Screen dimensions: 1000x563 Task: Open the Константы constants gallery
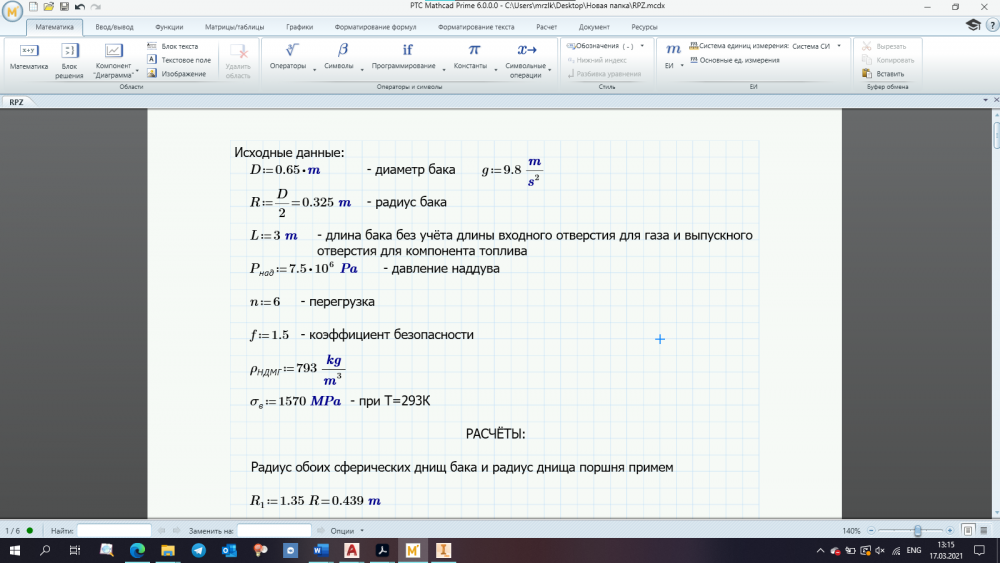[471, 57]
